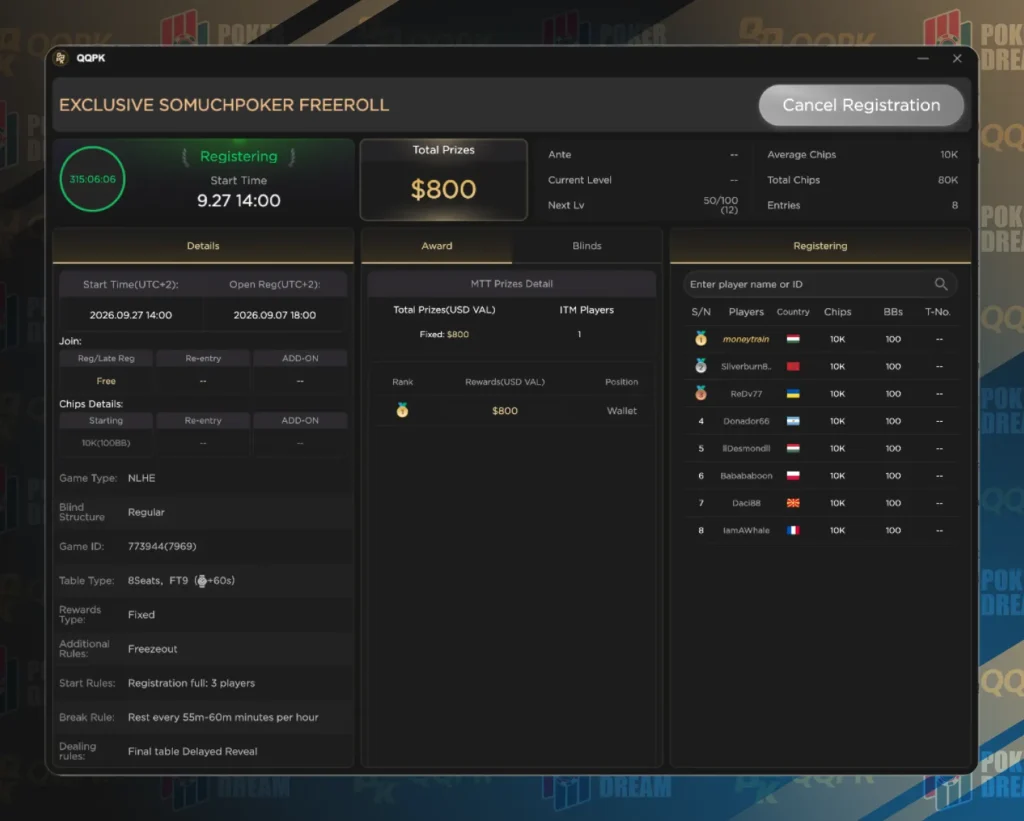The width and height of the screenshot is (1024, 821).
Task: Click open reg time 2026.09.07 18:00
Action: (274, 315)
